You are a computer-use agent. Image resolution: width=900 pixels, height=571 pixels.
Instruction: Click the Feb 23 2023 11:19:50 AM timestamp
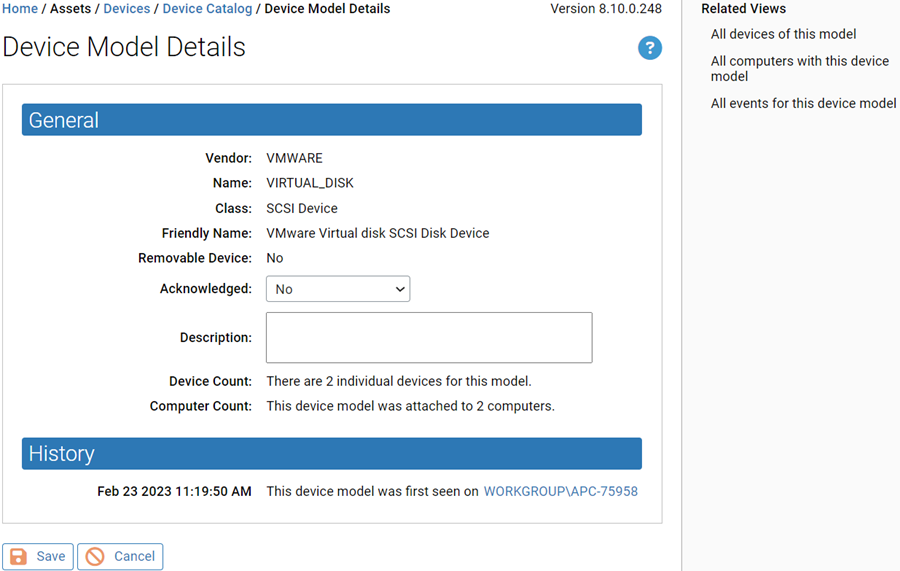(174, 491)
